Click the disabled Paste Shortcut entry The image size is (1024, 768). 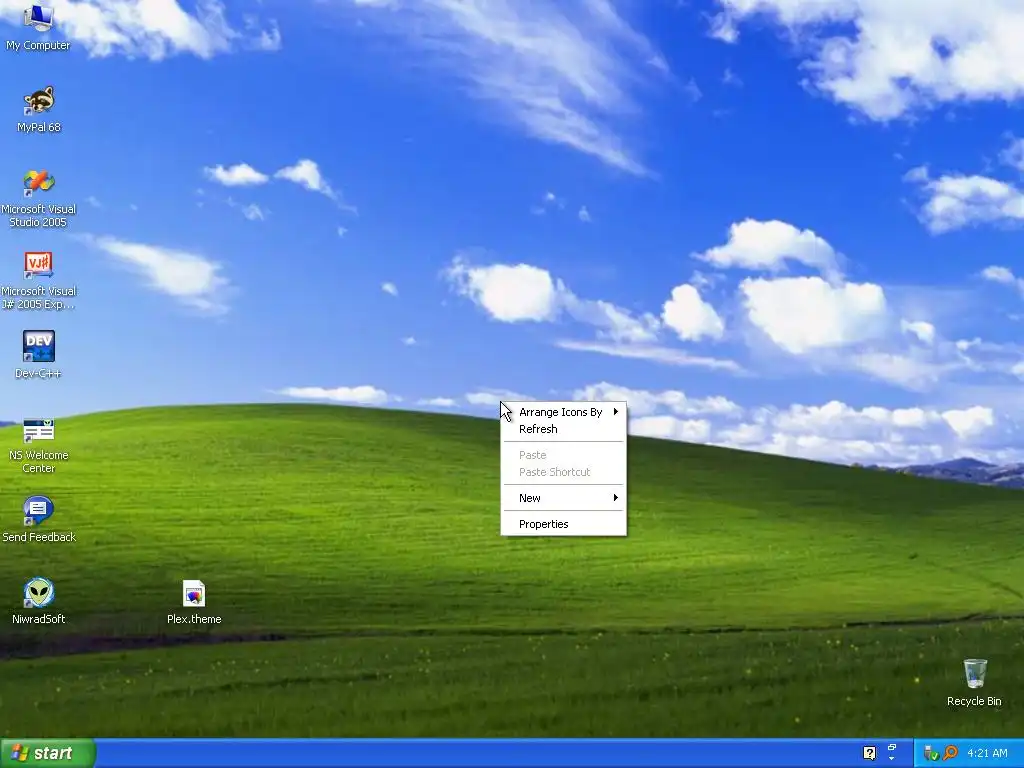(564, 472)
